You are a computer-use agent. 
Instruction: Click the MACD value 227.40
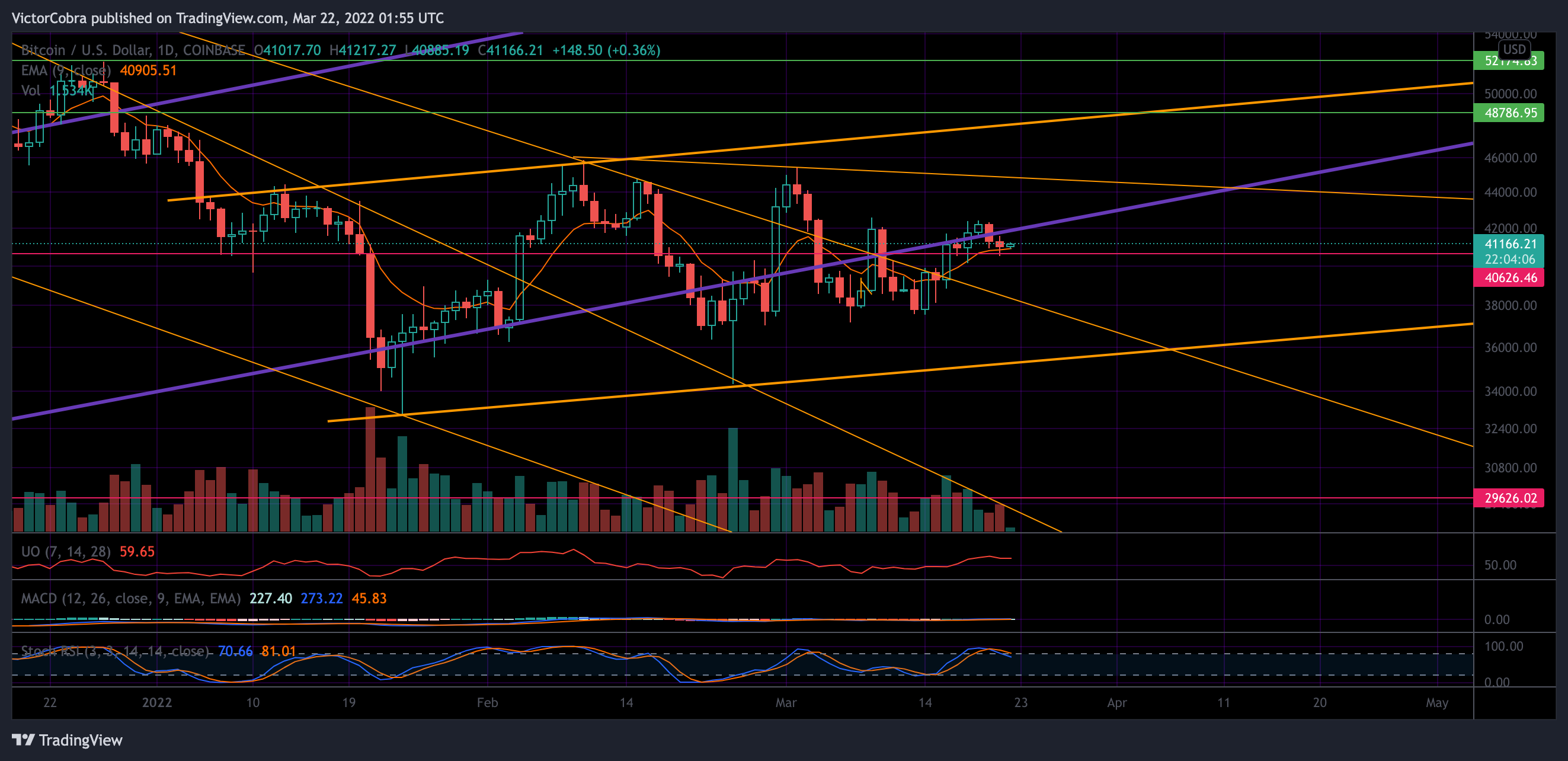(x=271, y=599)
